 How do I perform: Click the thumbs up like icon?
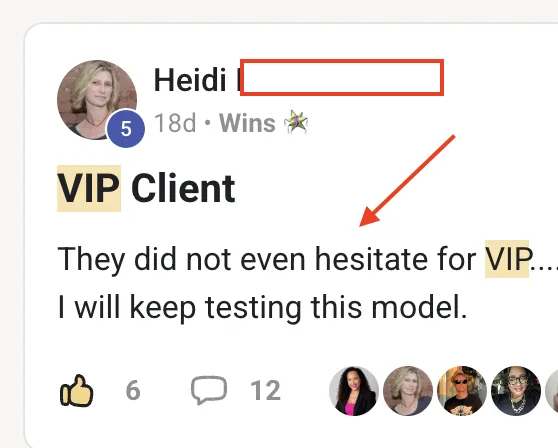[x=77, y=390]
